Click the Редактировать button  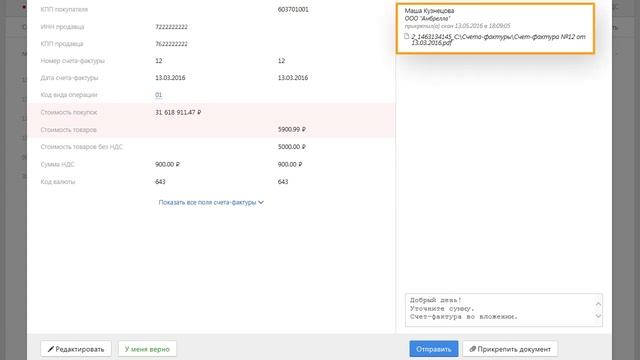pyautogui.click(x=76, y=349)
